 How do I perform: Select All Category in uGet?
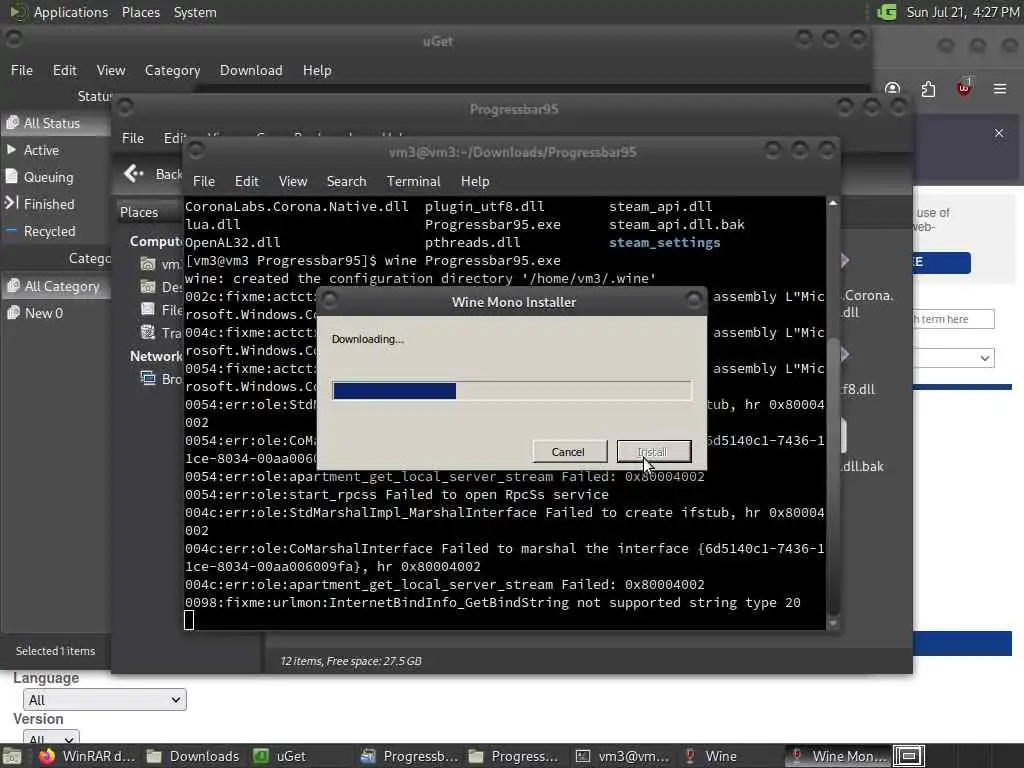click(56, 286)
